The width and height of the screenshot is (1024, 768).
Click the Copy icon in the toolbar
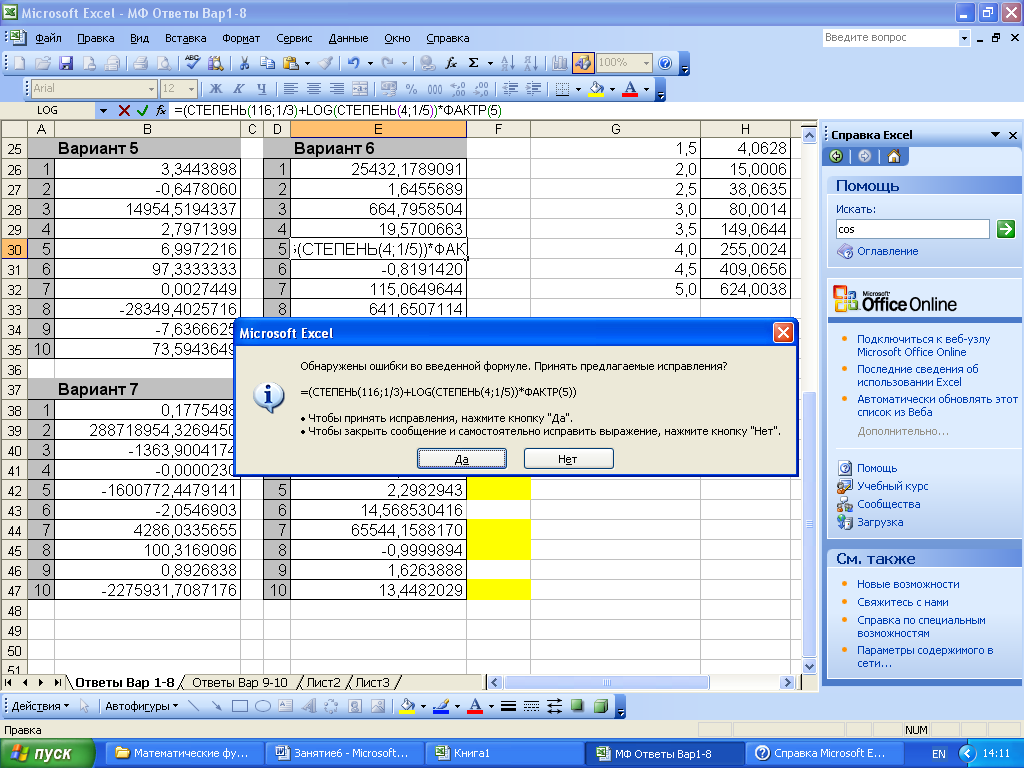tap(267, 63)
